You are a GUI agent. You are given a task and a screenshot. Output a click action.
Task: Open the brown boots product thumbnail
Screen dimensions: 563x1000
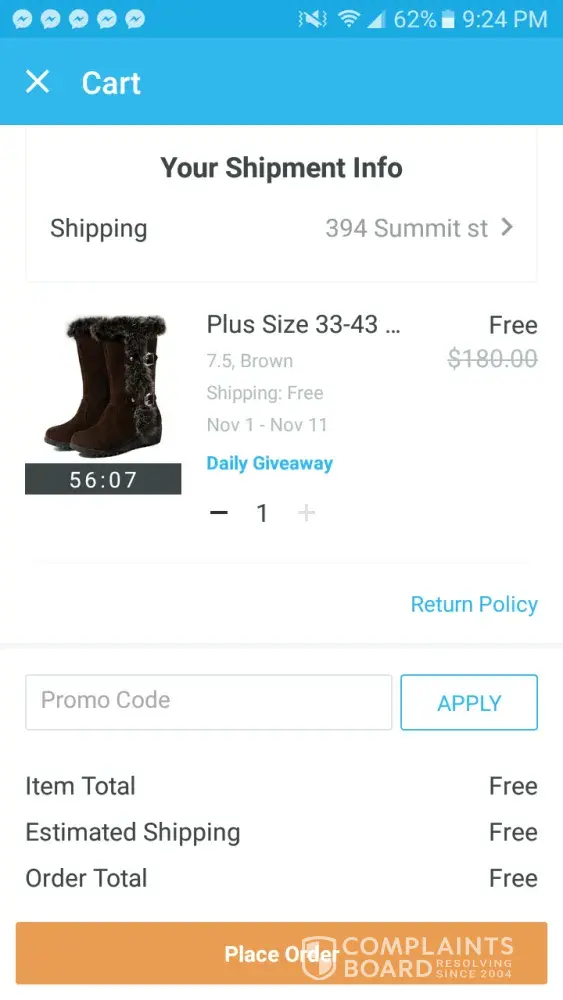coord(103,386)
